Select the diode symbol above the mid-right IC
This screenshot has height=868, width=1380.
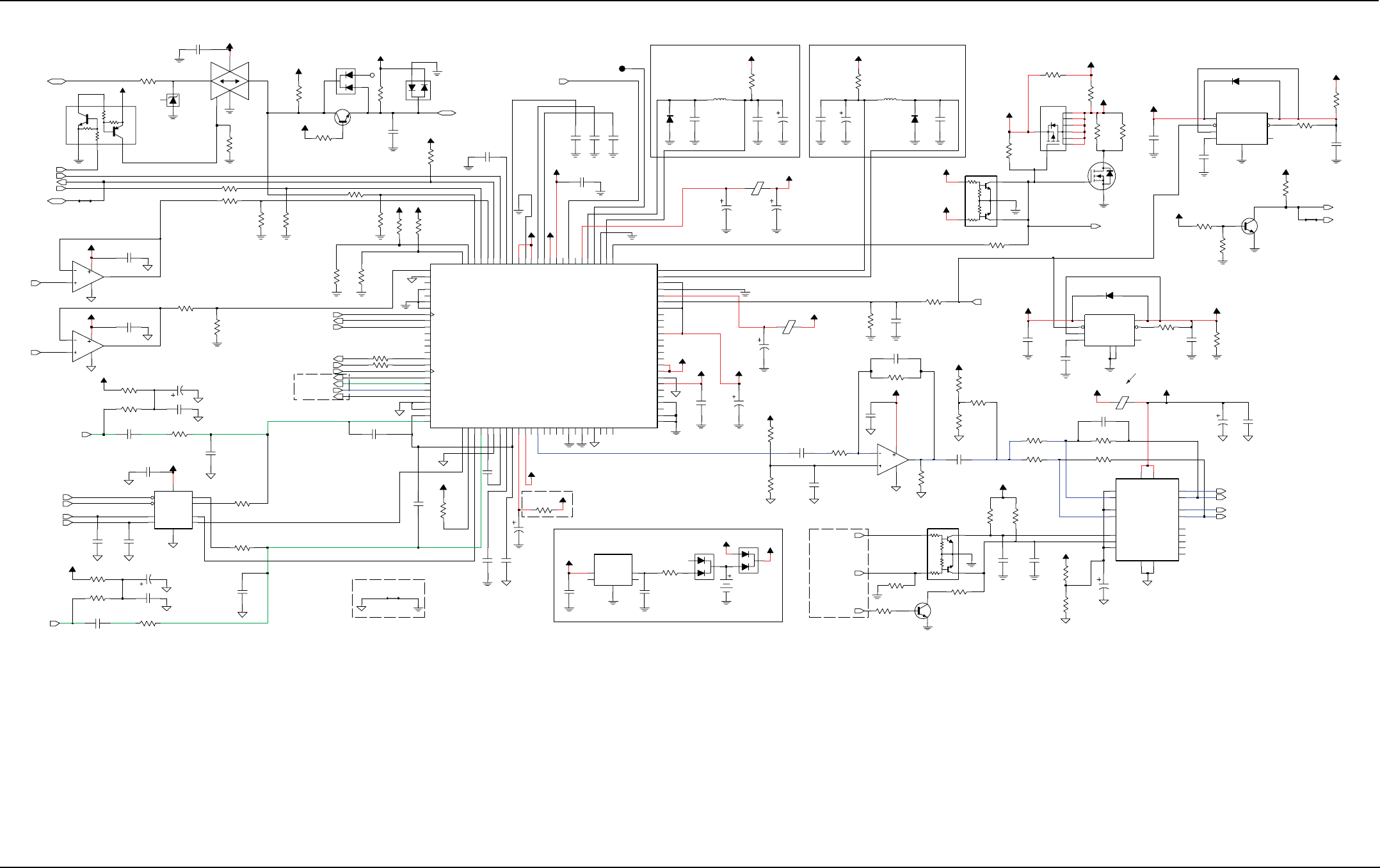click(x=1109, y=296)
